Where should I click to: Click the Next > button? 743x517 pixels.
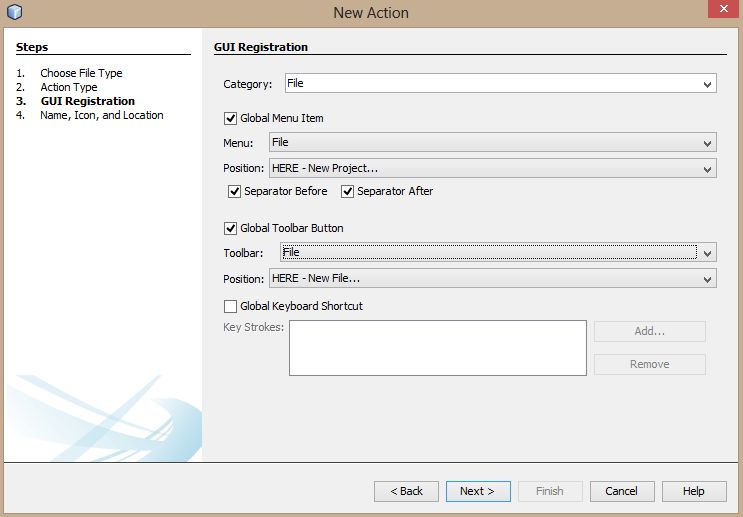click(x=477, y=491)
